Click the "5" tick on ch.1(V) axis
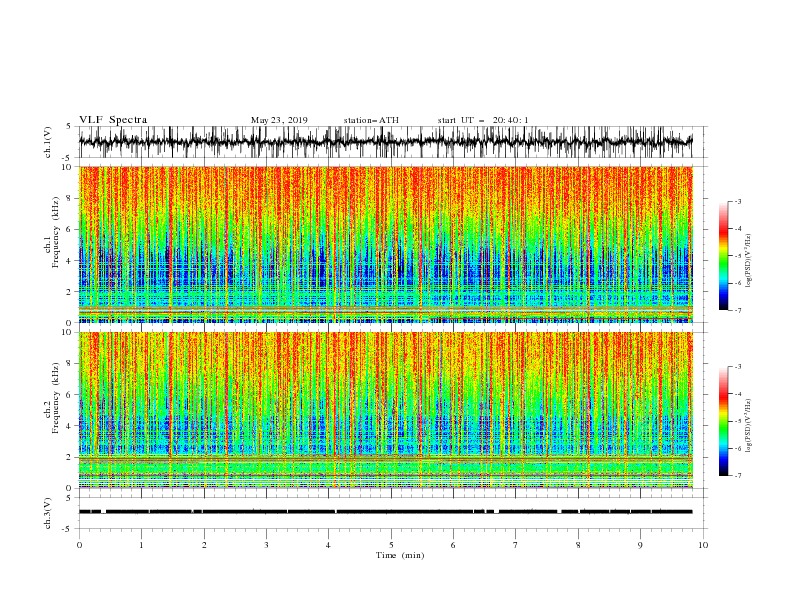 70,127
